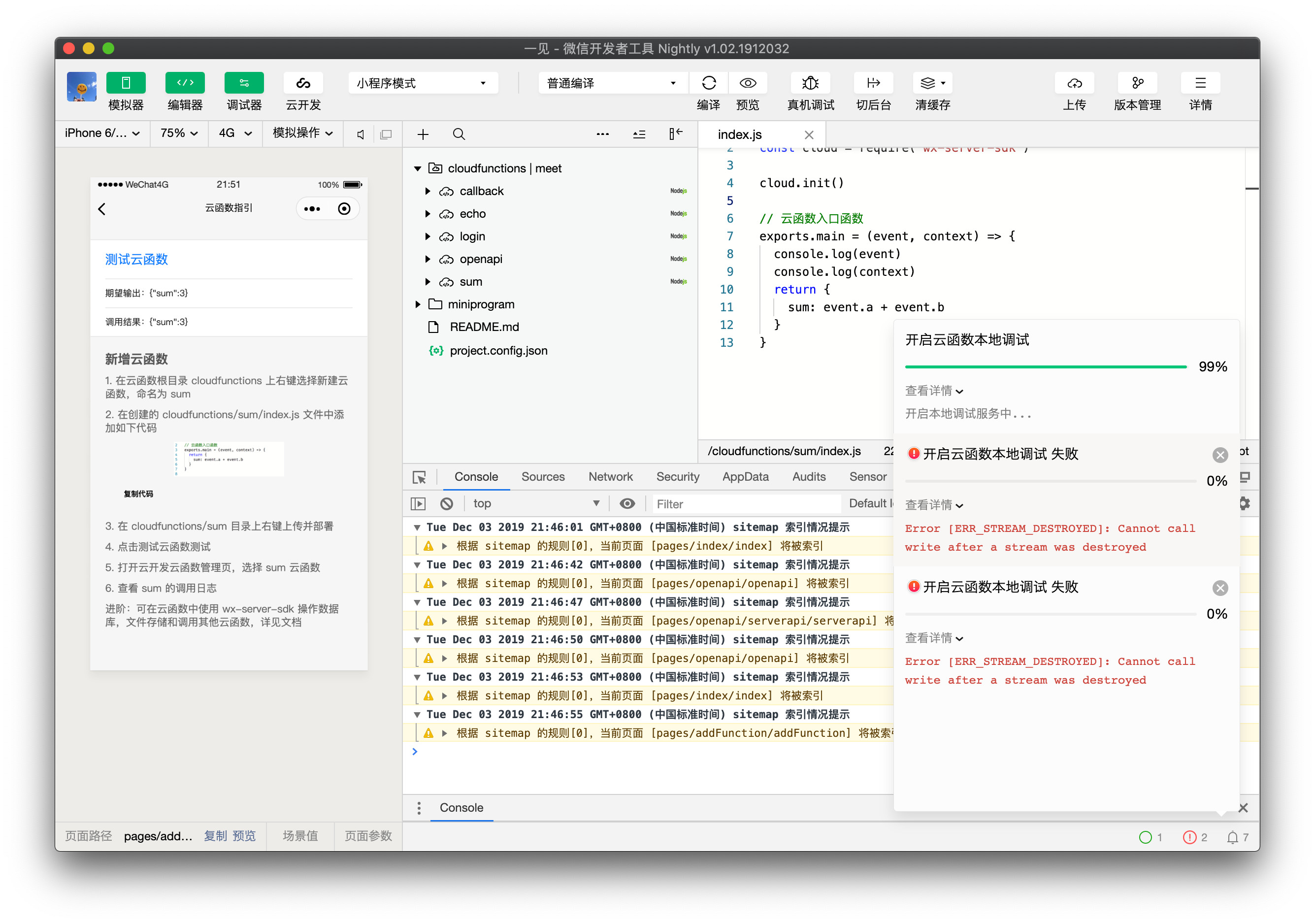Click the user avatar in toolbar
The height and width of the screenshot is (924, 1315).
click(x=81, y=87)
